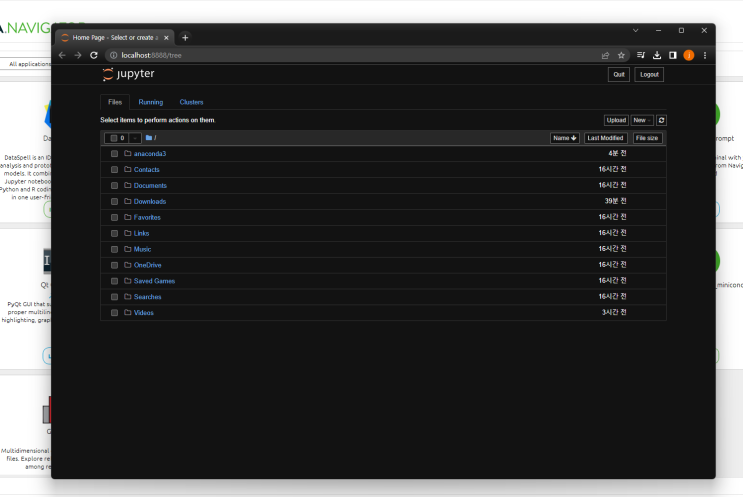This screenshot has height=497, width=743.
Task: Open the Contacts folder link
Action: (x=146, y=170)
